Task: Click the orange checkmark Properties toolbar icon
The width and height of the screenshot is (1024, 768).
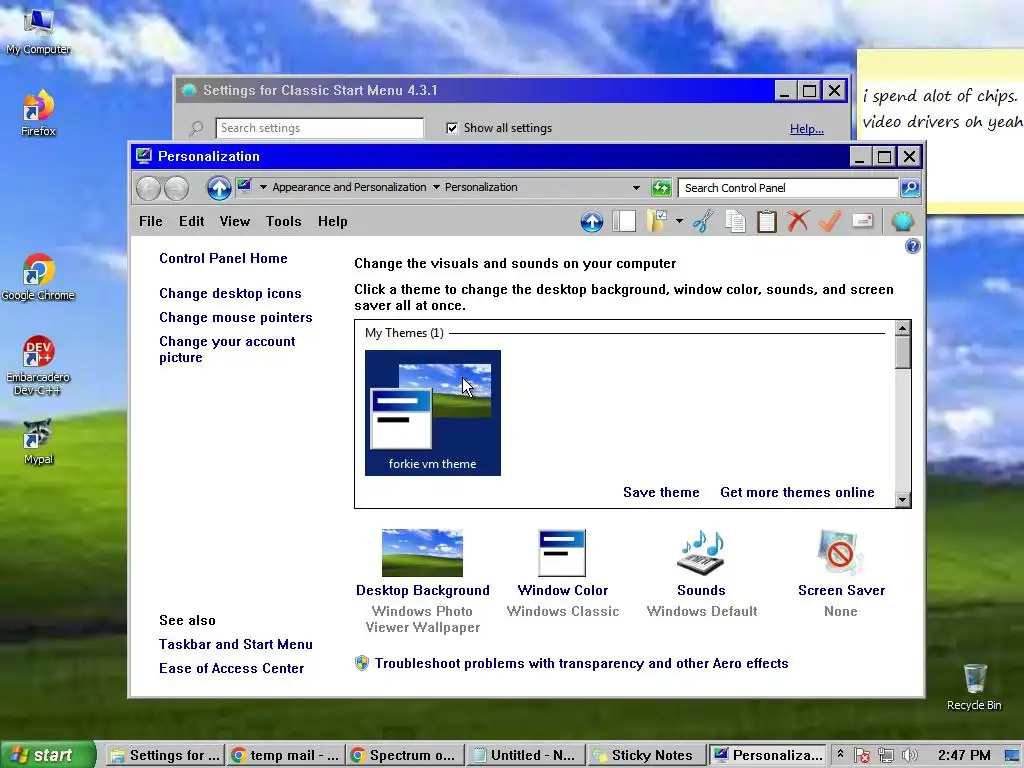Action: (829, 221)
